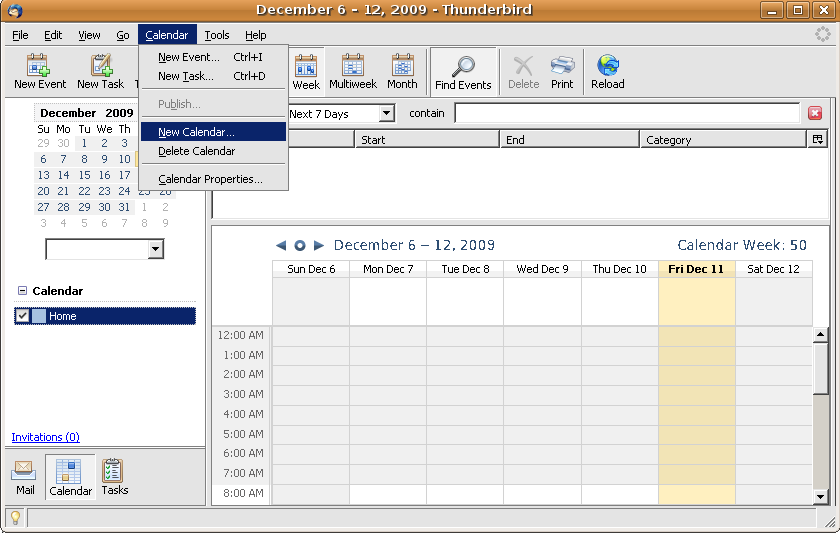The height and width of the screenshot is (533, 840).
Task: Click the Tue Dec 8 day header
Action: [x=466, y=269]
